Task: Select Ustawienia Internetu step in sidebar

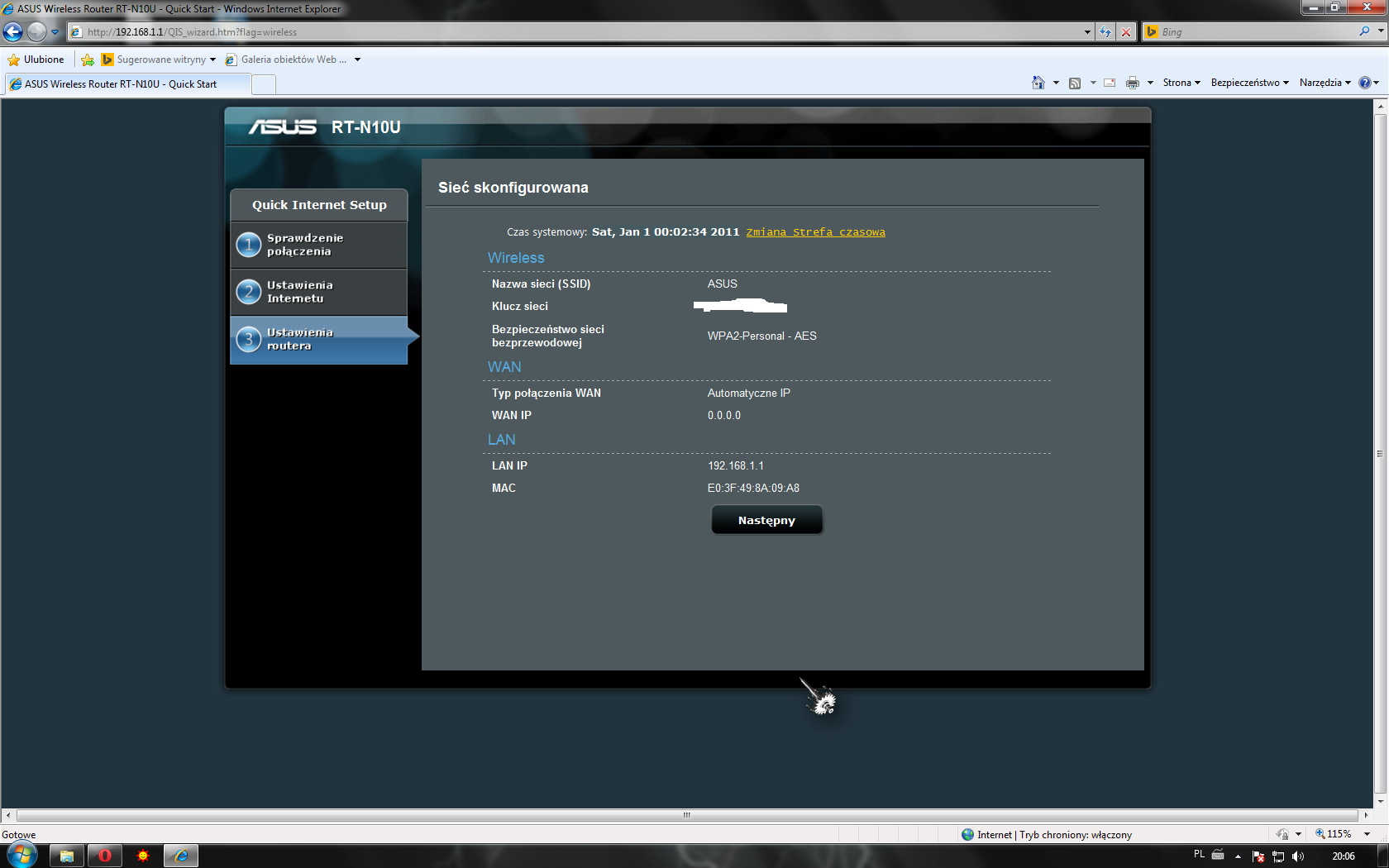Action: 319,292
